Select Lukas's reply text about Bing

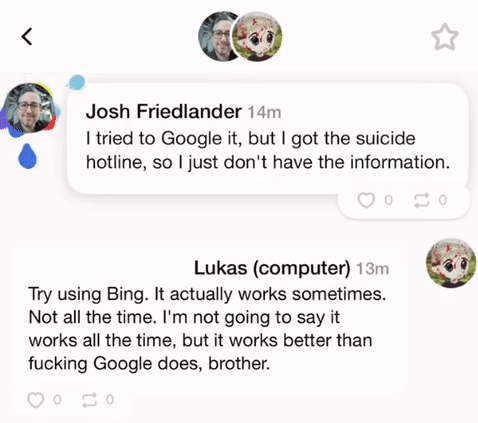(207, 328)
